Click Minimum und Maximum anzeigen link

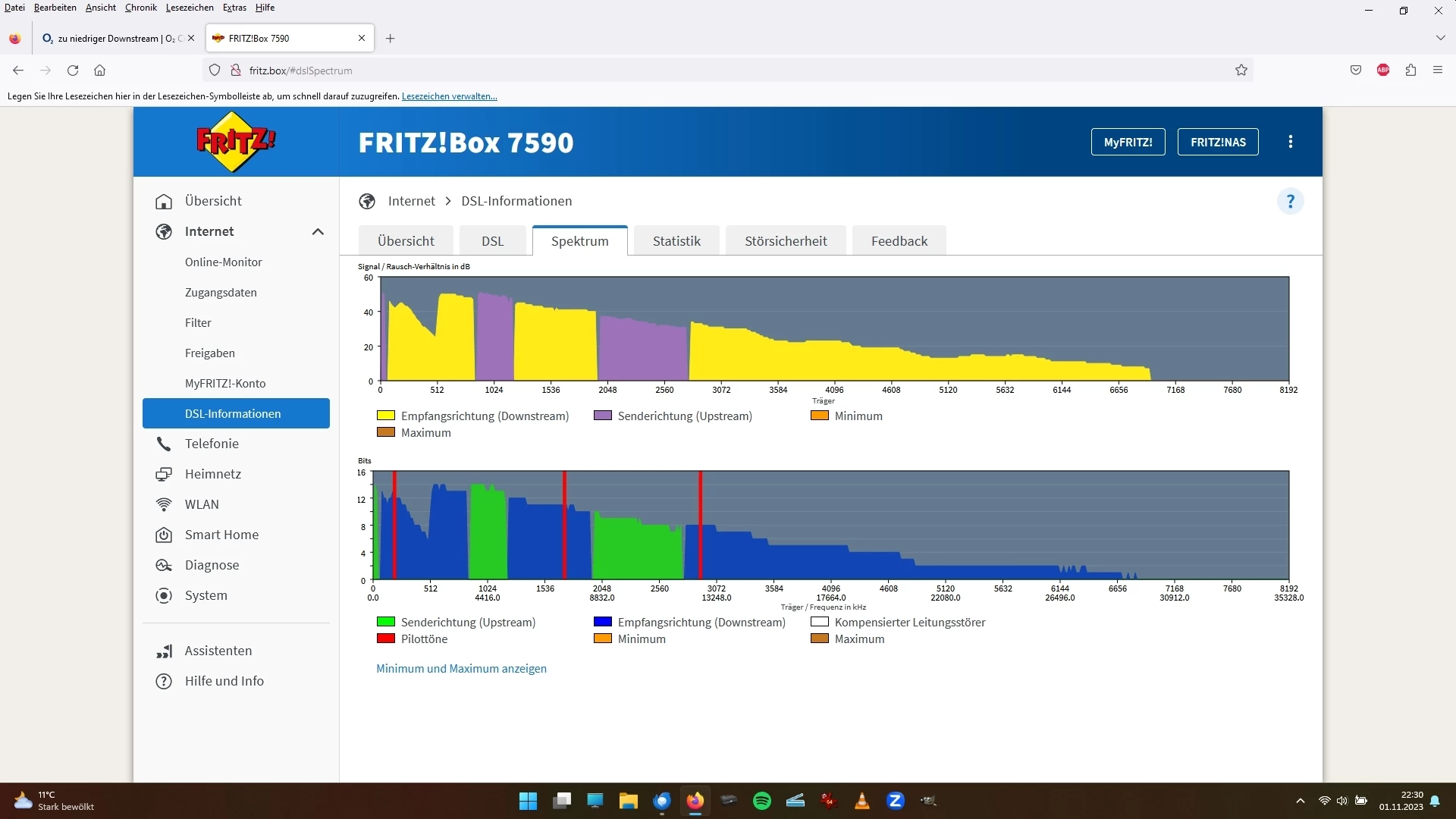tap(461, 669)
